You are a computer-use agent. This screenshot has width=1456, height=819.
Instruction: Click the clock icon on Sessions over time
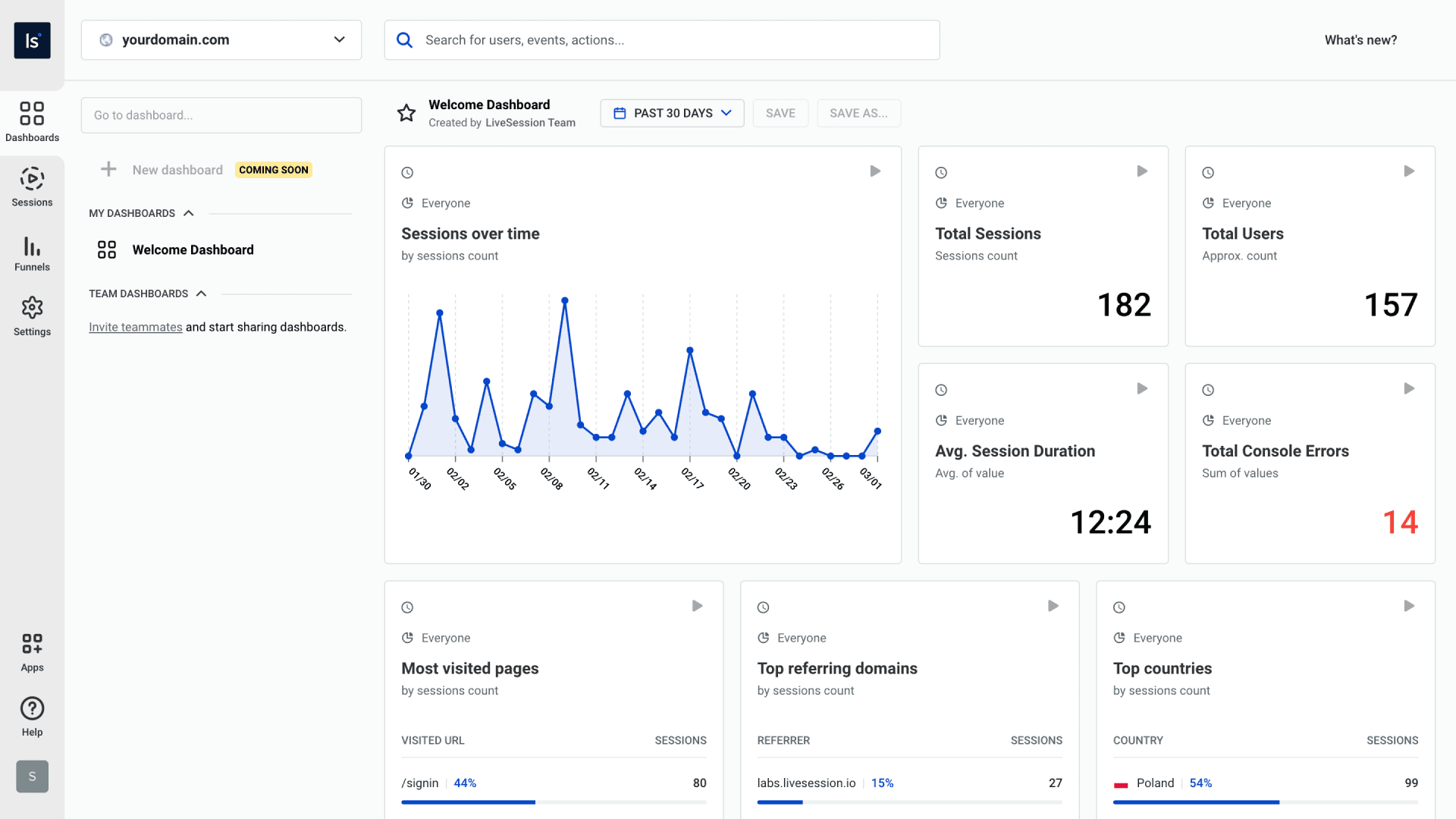(x=407, y=172)
